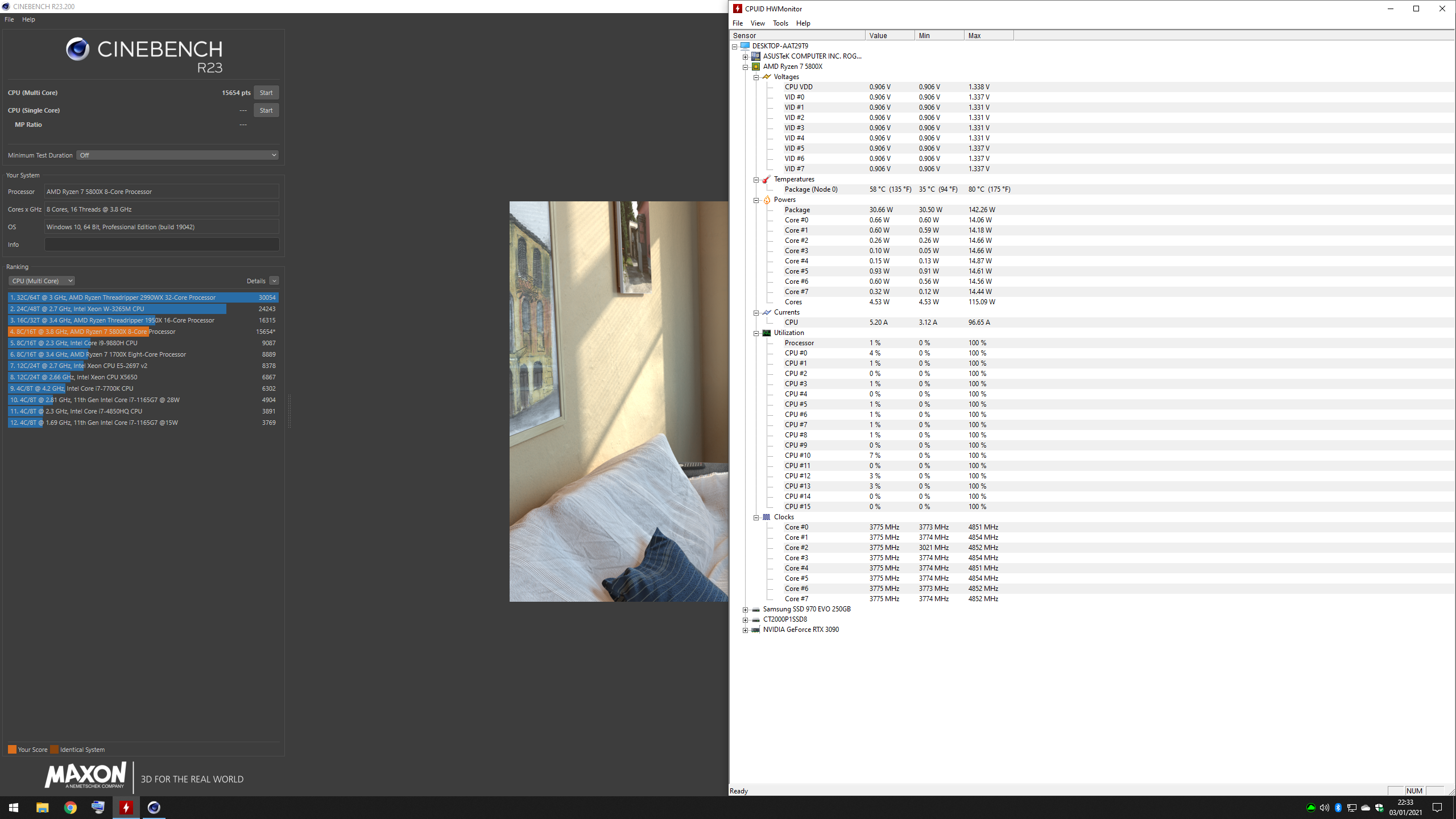The width and height of the screenshot is (1456, 819).
Task: Click the Currents wave icon
Action: click(767, 312)
